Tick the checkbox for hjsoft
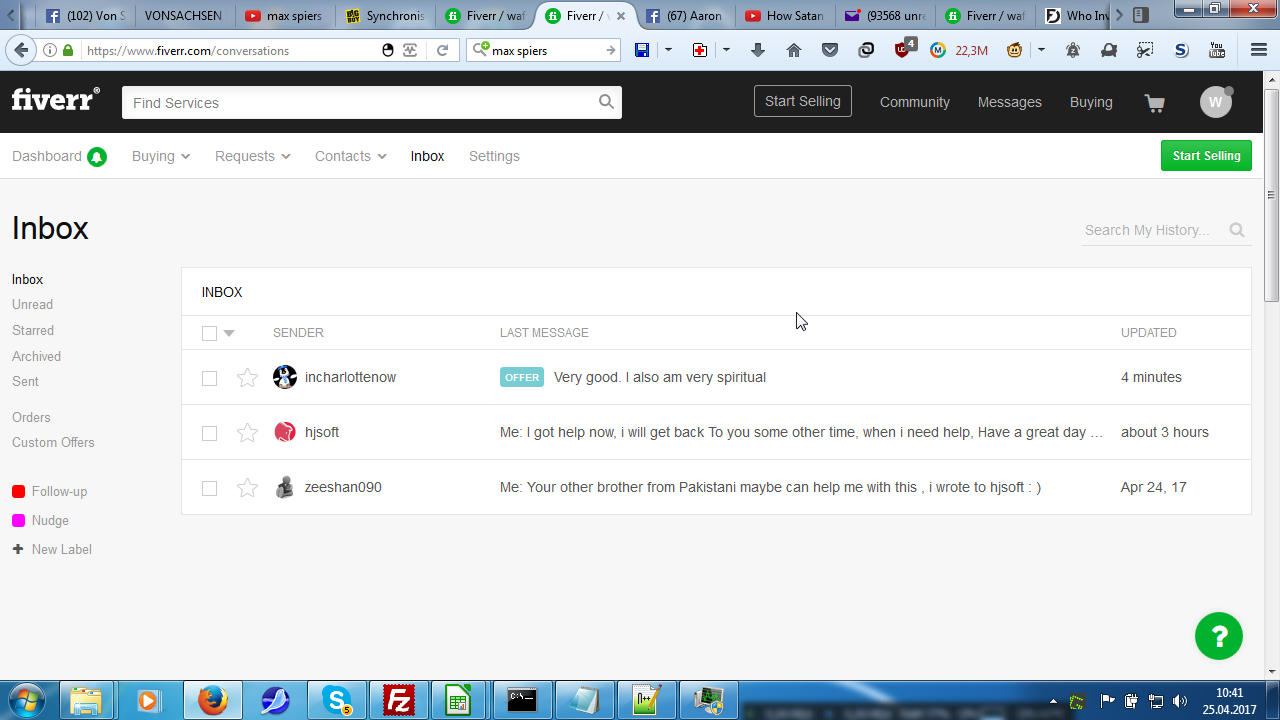This screenshot has height=720, width=1280. click(x=209, y=433)
